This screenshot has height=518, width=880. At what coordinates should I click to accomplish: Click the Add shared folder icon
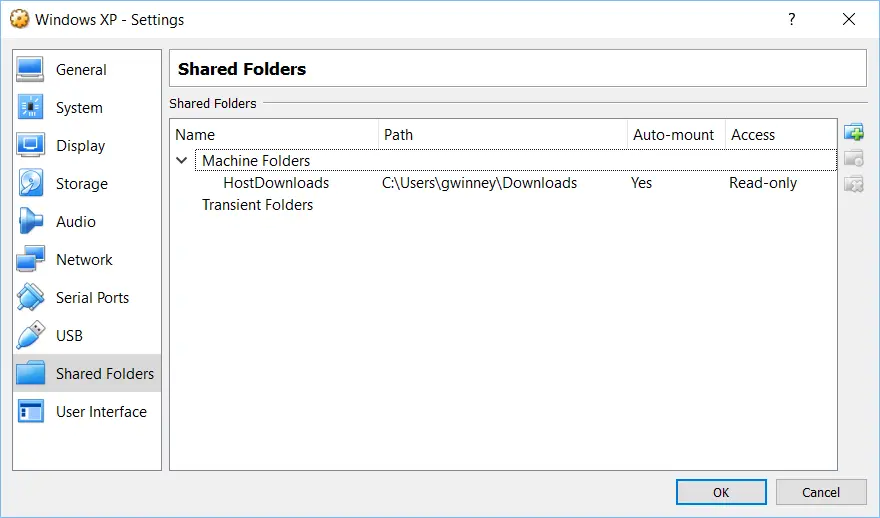click(854, 132)
